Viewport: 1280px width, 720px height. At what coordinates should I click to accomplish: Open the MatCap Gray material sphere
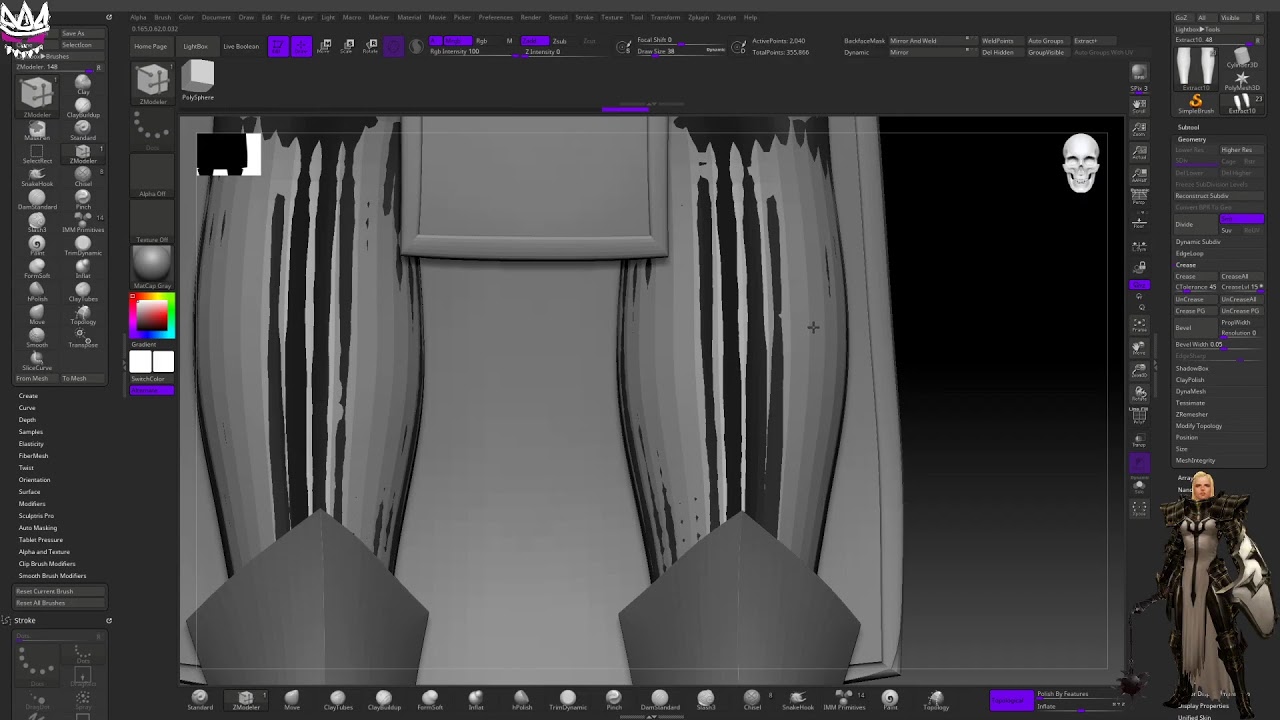click(x=152, y=267)
